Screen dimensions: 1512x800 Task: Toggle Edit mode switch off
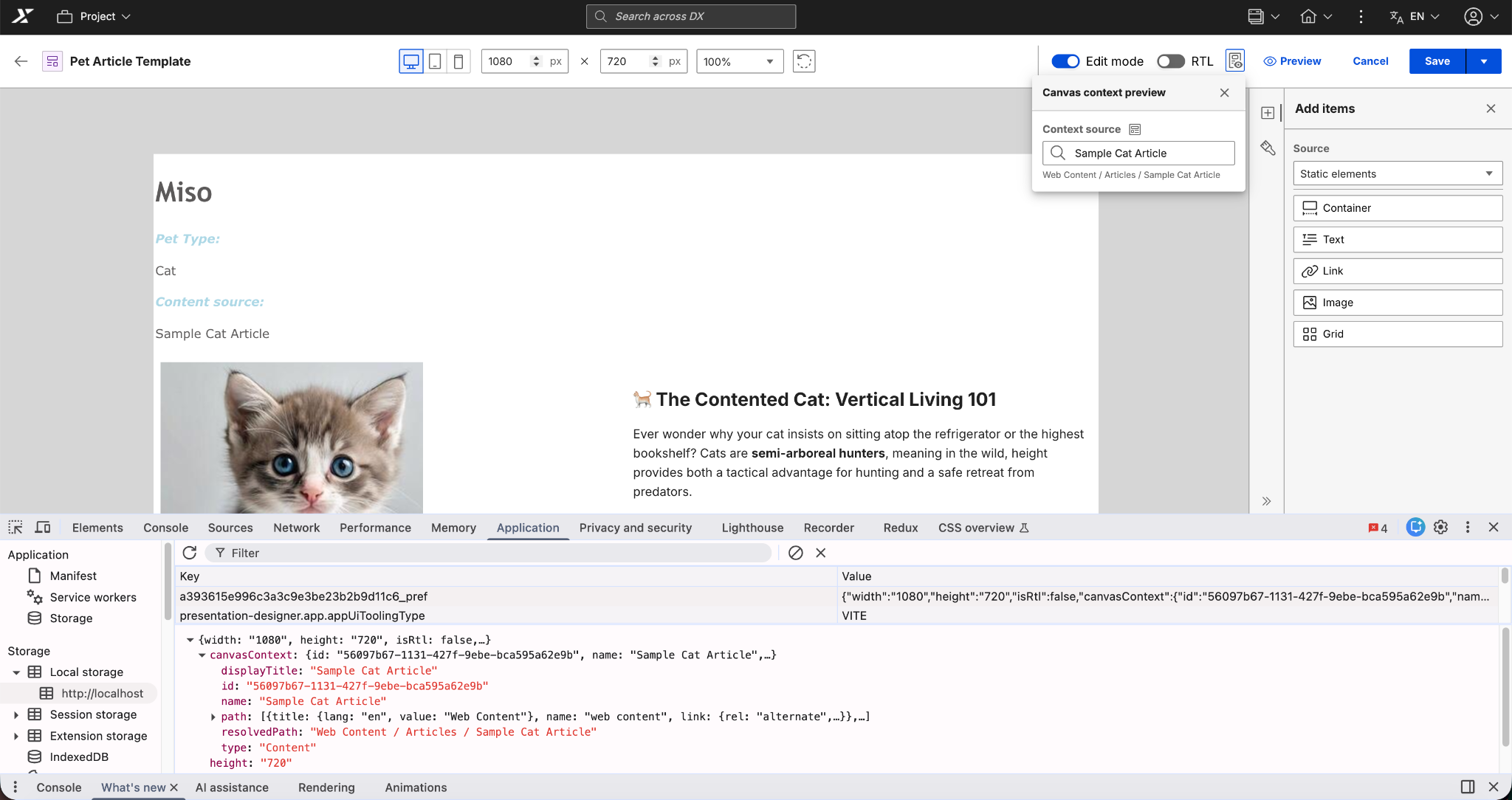(x=1065, y=61)
